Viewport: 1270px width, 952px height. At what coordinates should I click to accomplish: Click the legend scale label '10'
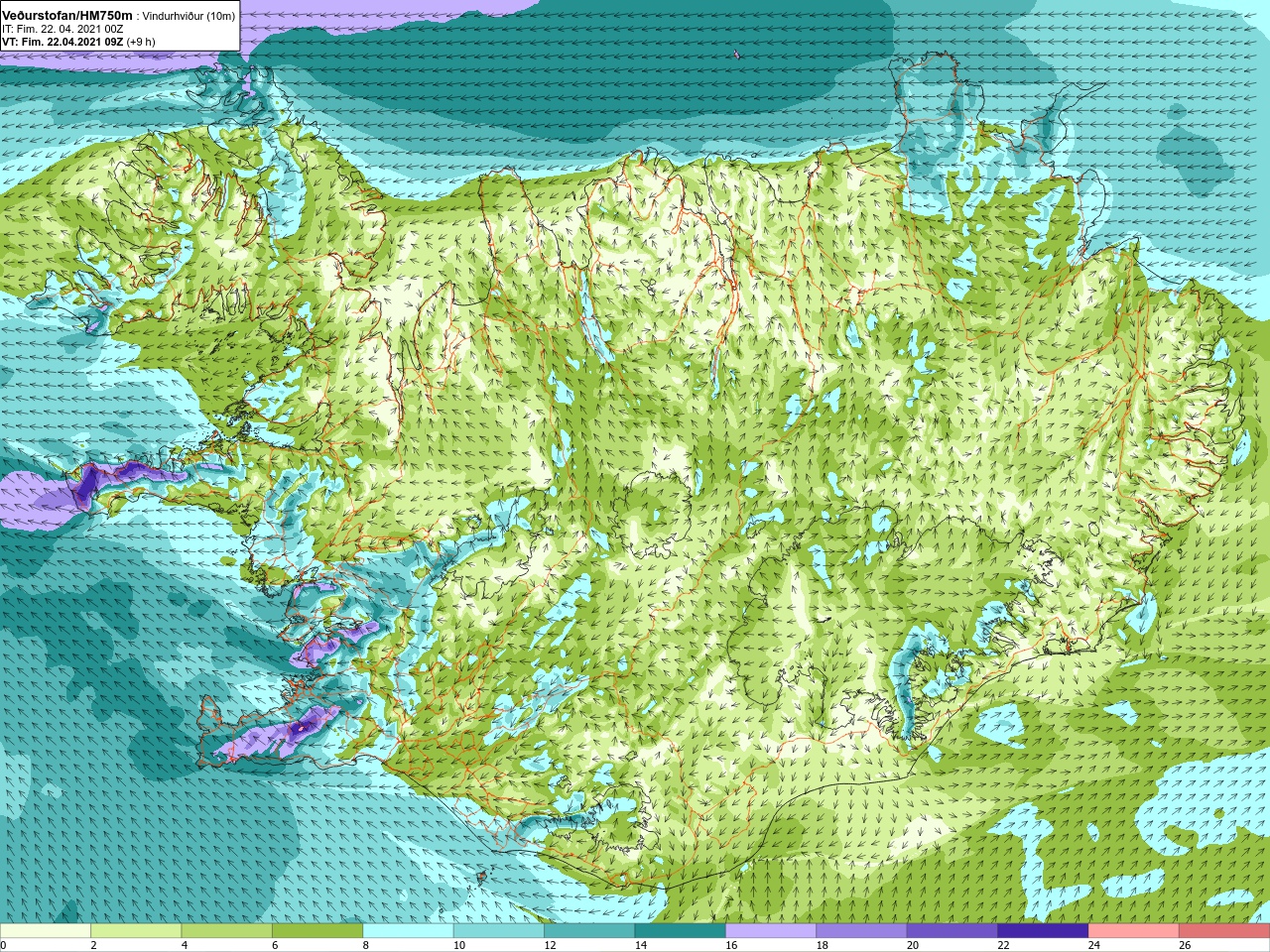tap(458, 945)
